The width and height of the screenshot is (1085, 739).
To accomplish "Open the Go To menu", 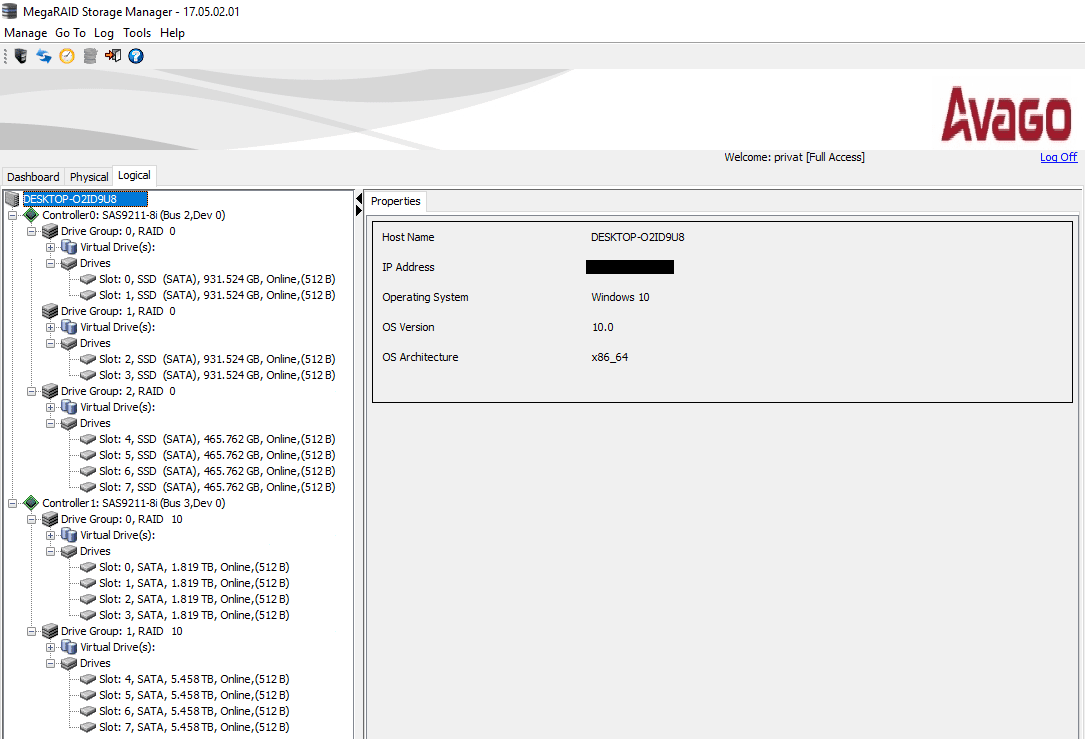I will tap(71, 33).
